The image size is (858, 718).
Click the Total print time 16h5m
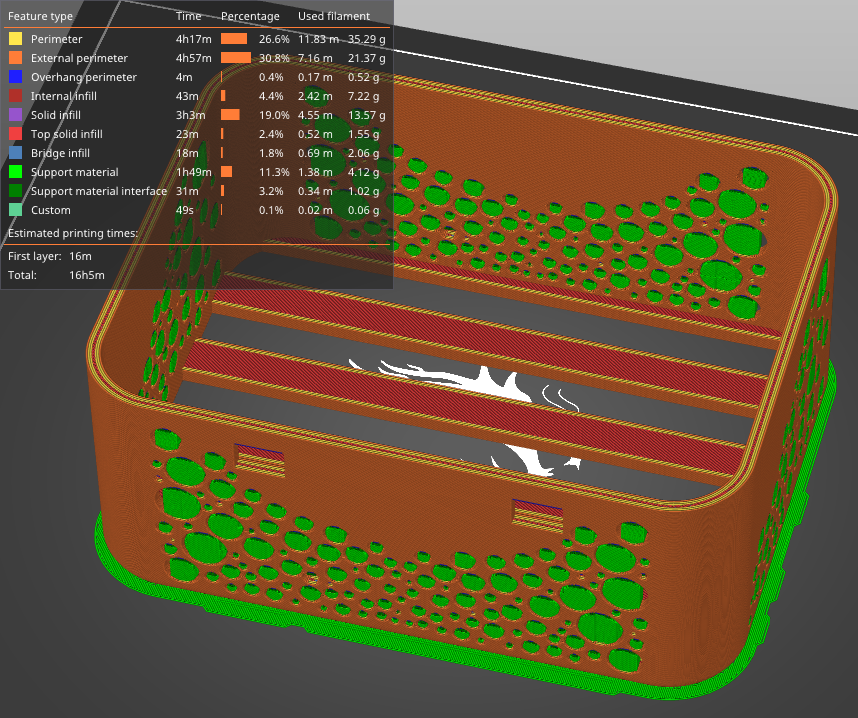[86, 274]
